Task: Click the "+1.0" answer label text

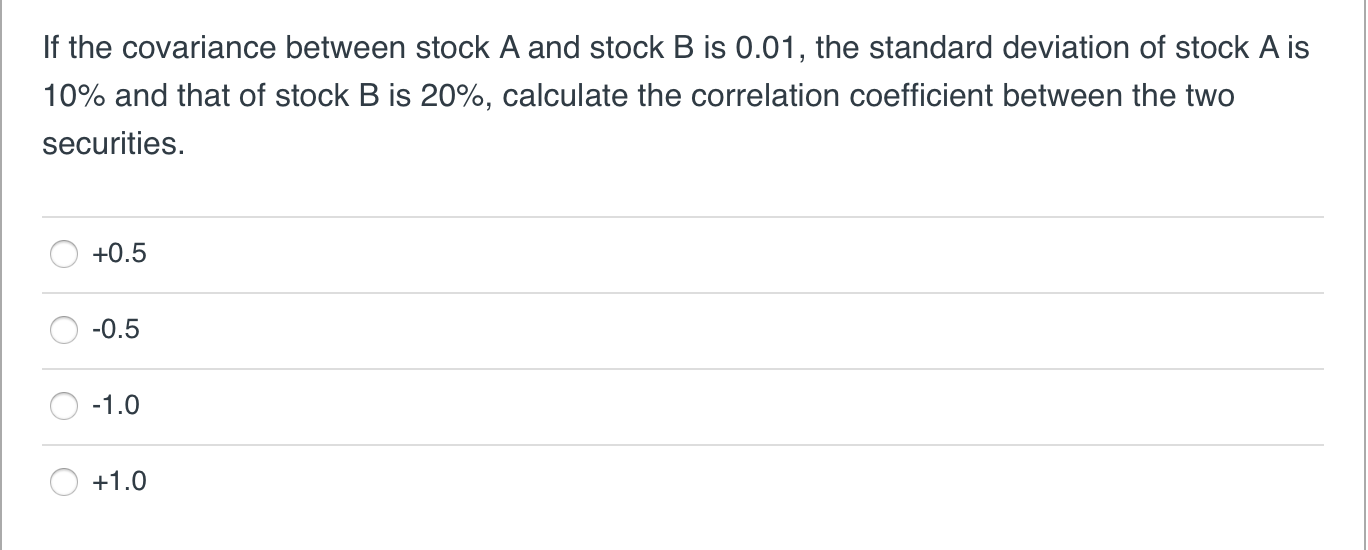Action: pos(119,482)
